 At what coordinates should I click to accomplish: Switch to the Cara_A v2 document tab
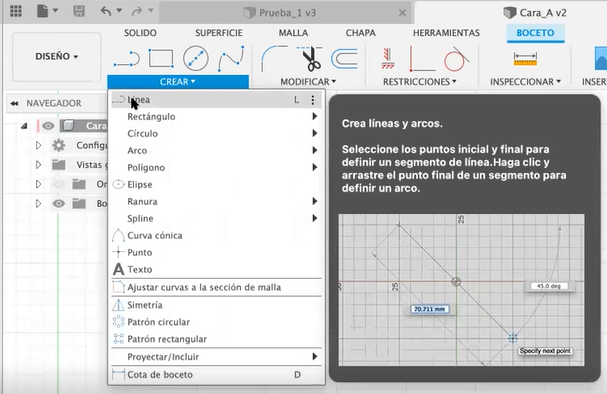(x=535, y=13)
